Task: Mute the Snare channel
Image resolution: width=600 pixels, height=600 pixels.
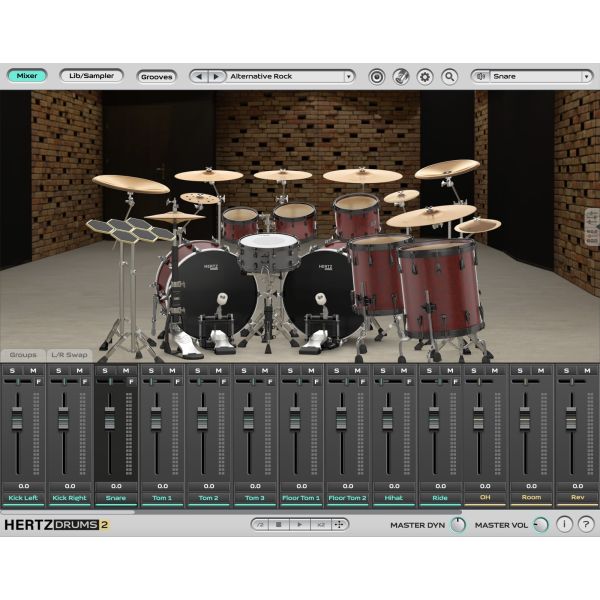Action: pyautogui.click(x=126, y=370)
